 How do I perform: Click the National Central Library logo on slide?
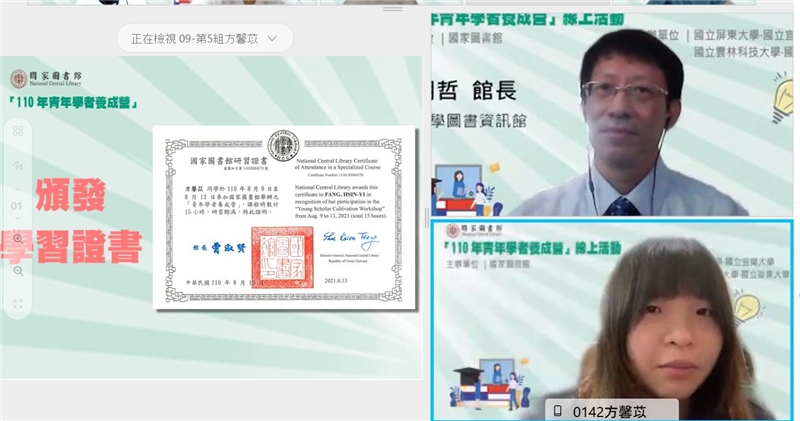coord(45,79)
